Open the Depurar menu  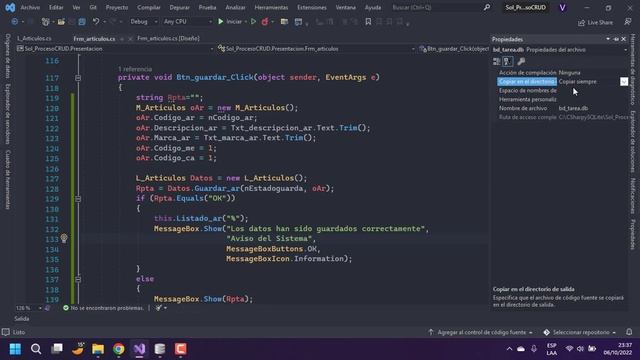[x=179, y=7]
